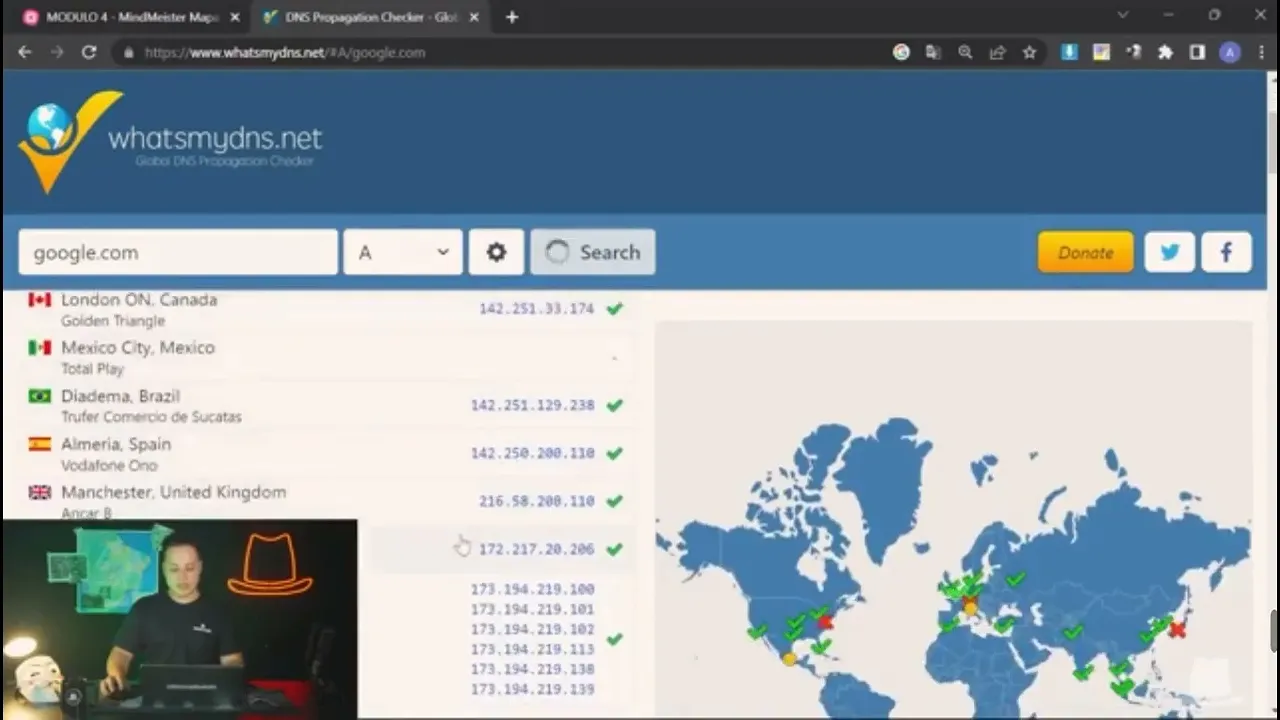Click green check next to 216.58.208.110

(615, 501)
